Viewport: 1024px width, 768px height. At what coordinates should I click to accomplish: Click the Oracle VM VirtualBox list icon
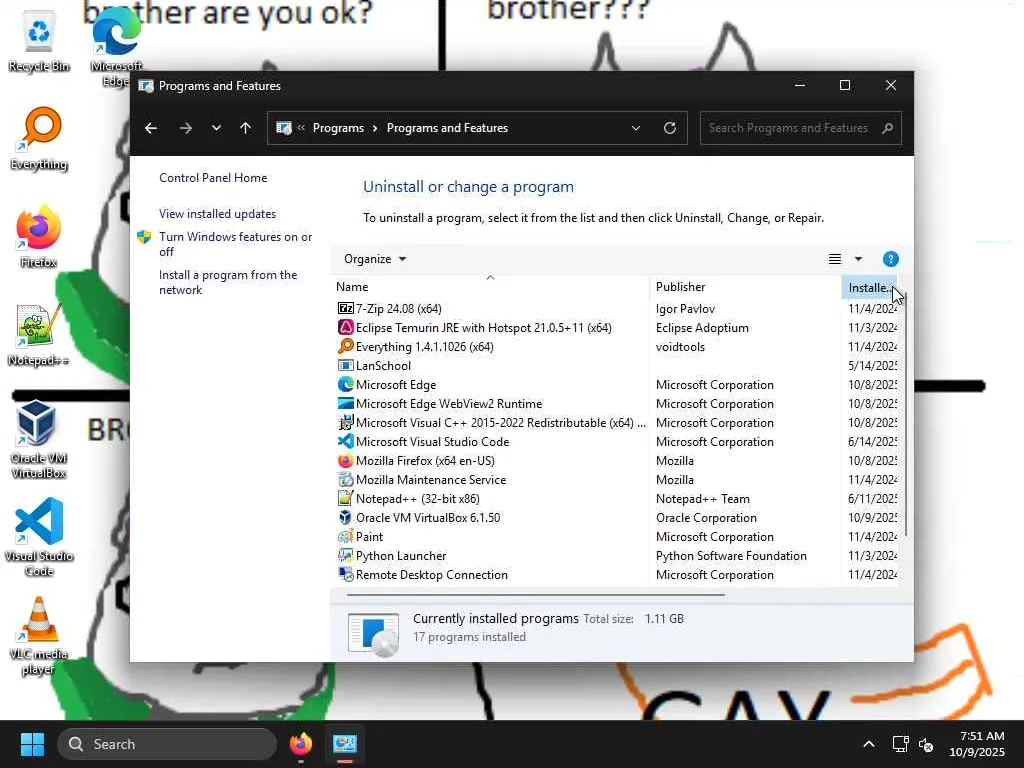click(345, 517)
